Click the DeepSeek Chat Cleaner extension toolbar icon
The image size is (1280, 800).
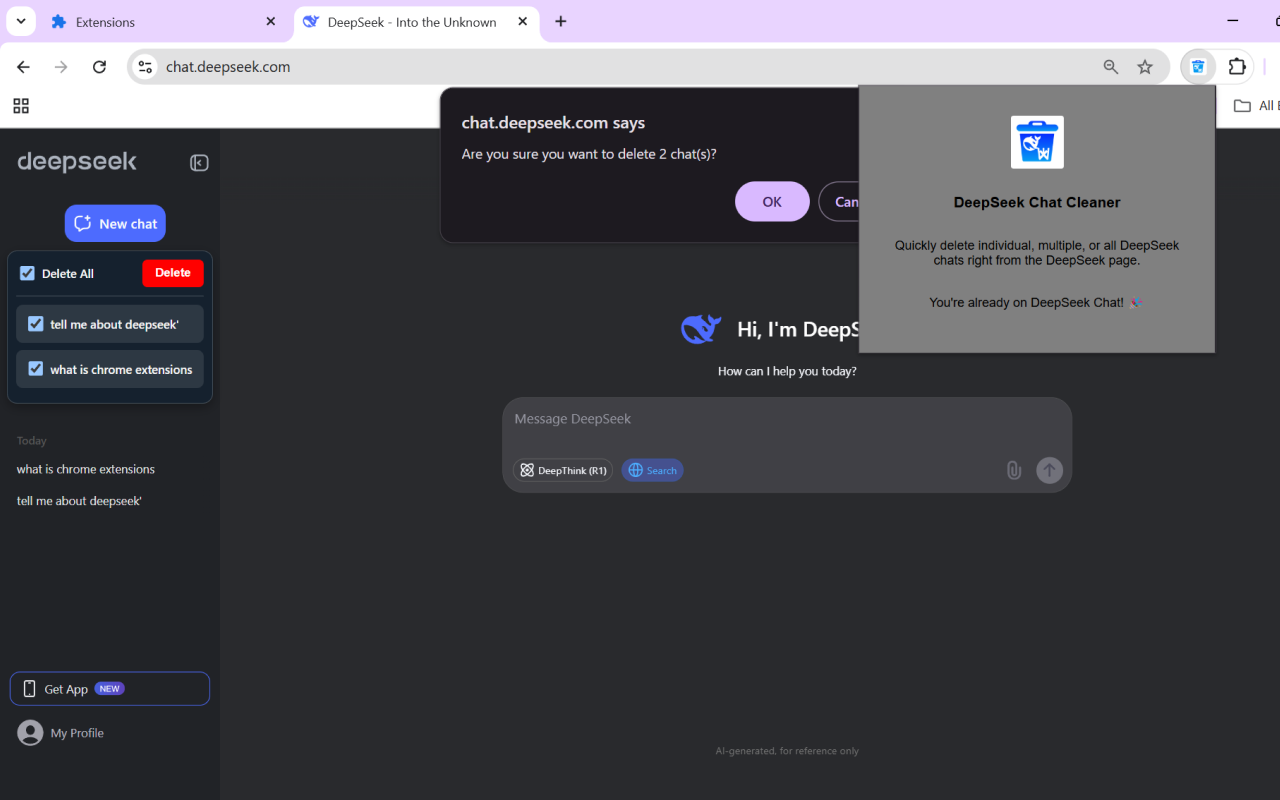pos(1198,67)
